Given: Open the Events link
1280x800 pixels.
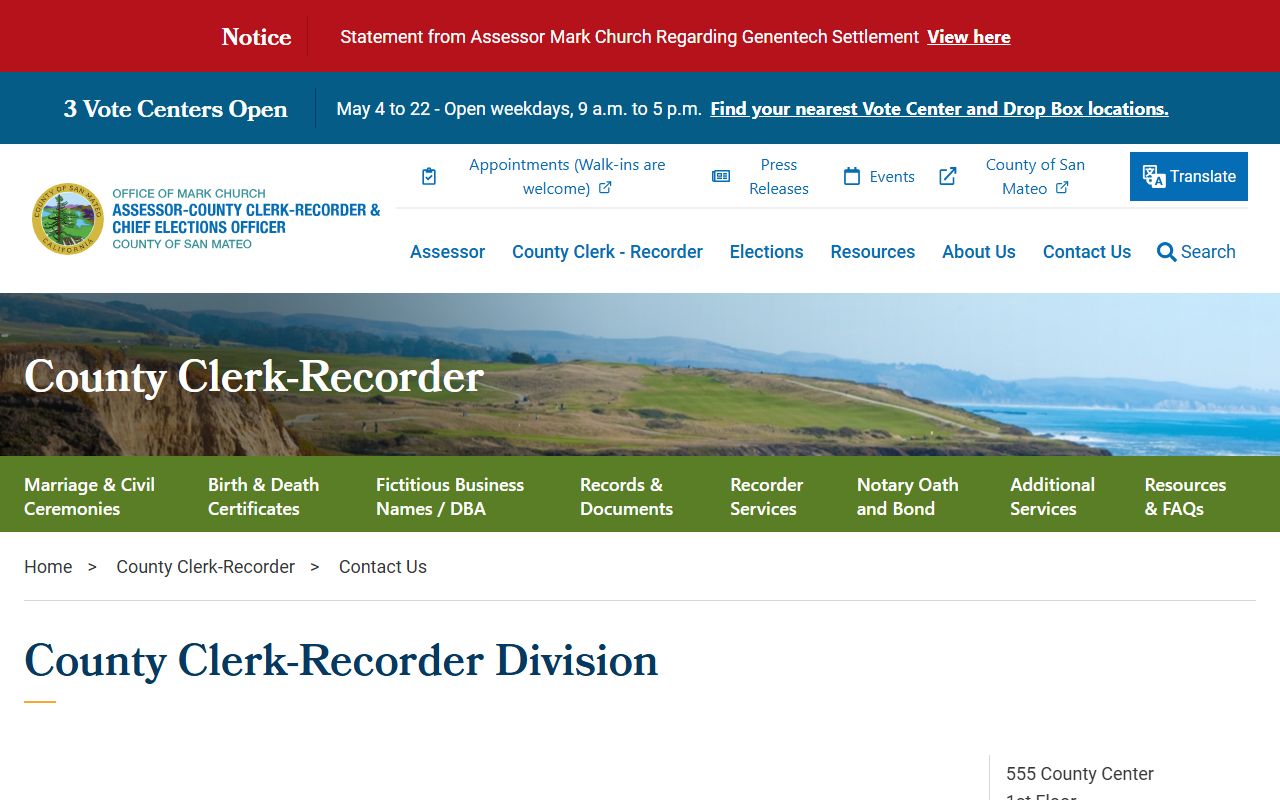Looking at the screenshot, I should click(892, 176).
